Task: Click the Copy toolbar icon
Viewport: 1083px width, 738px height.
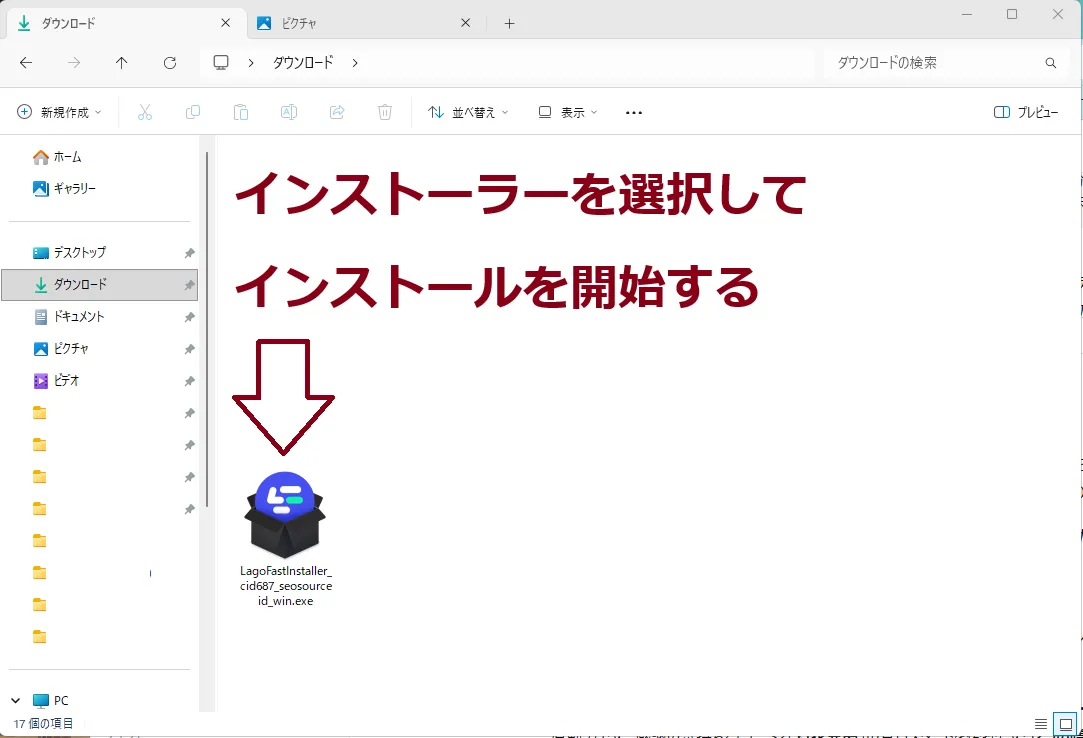Action: (x=193, y=112)
